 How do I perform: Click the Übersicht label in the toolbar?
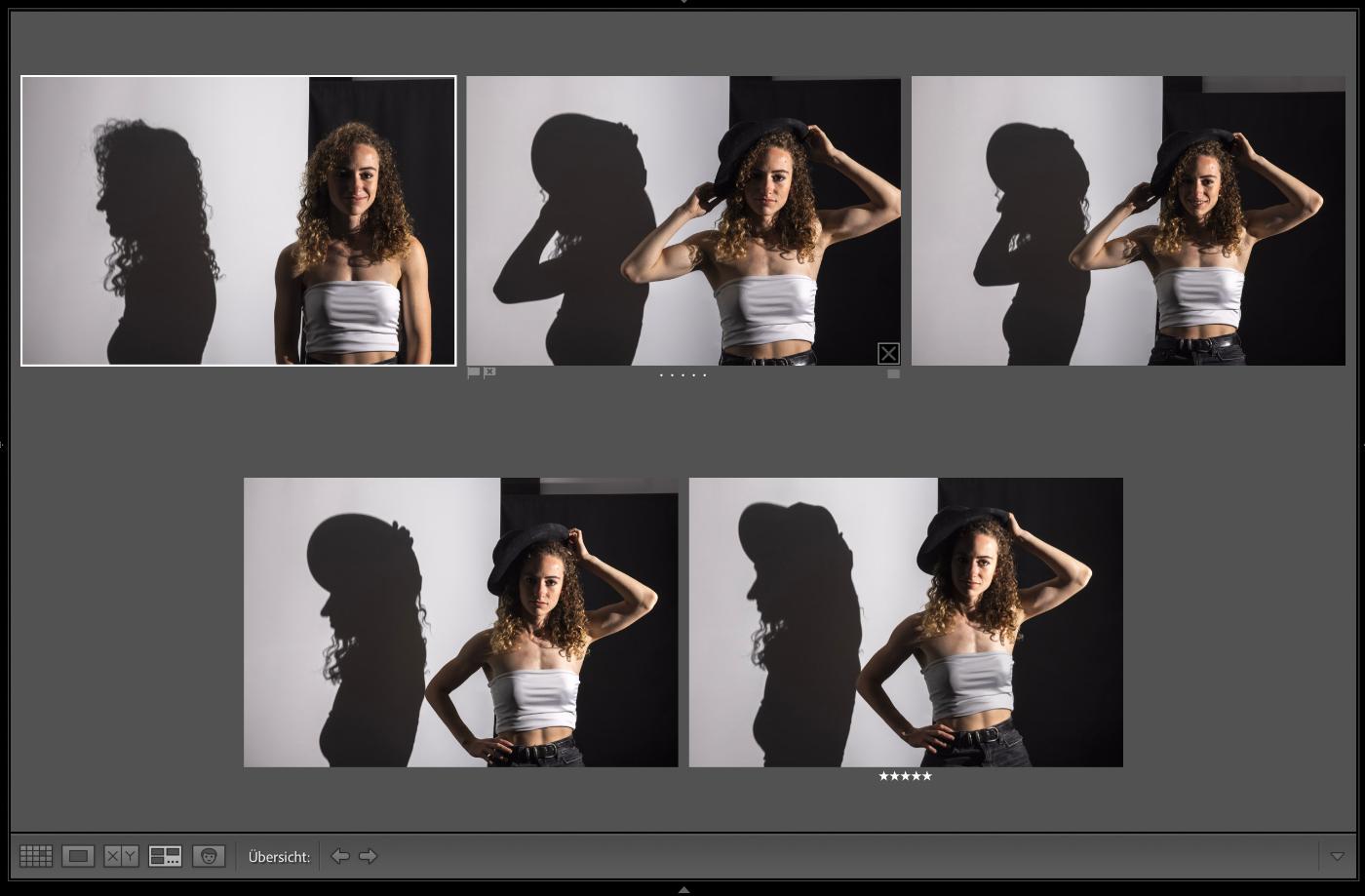click(x=279, y=857)
